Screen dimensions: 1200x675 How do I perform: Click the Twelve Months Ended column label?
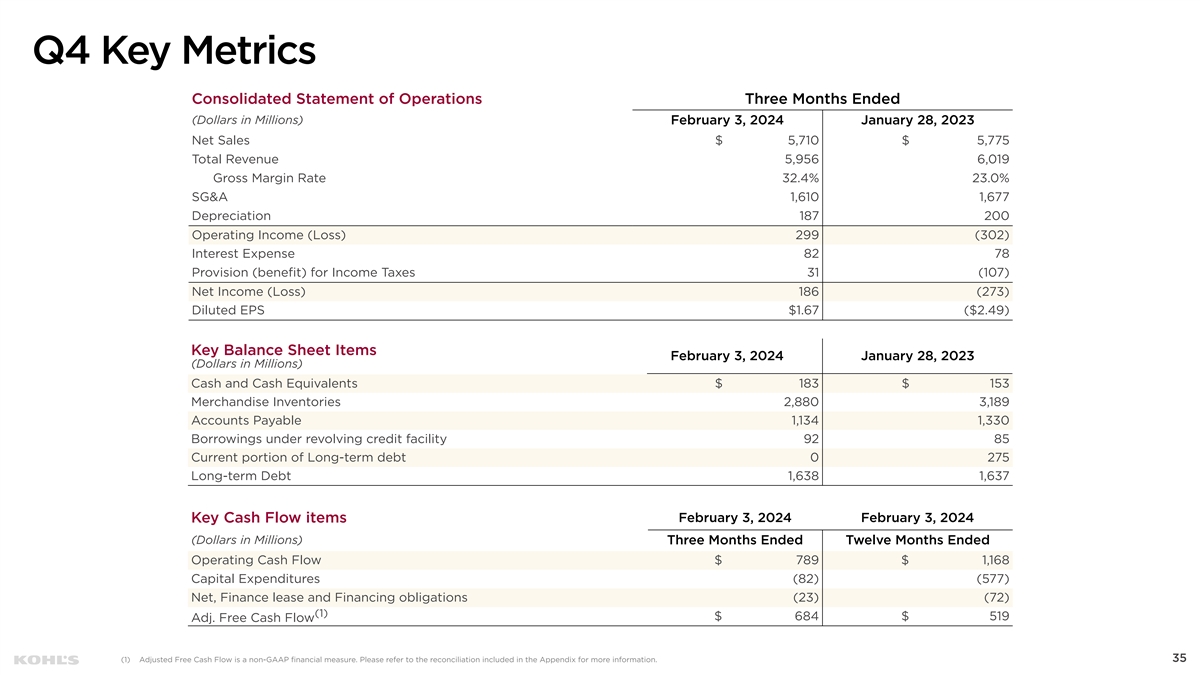pos(917,541)
